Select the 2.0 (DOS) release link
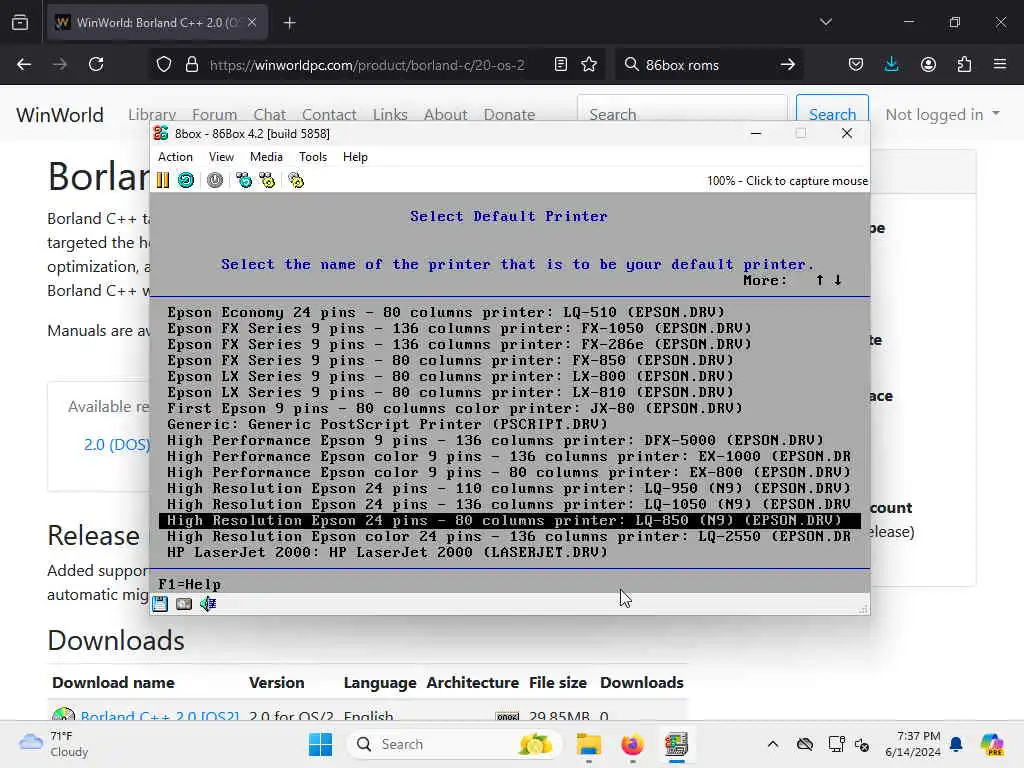The image size is (1024, 768). tap(117, 445)
